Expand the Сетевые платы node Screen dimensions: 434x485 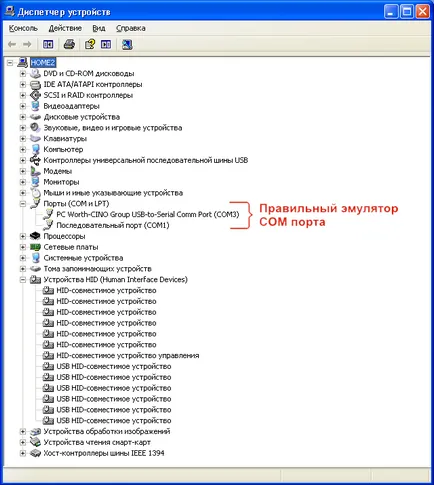click(23, 247)
